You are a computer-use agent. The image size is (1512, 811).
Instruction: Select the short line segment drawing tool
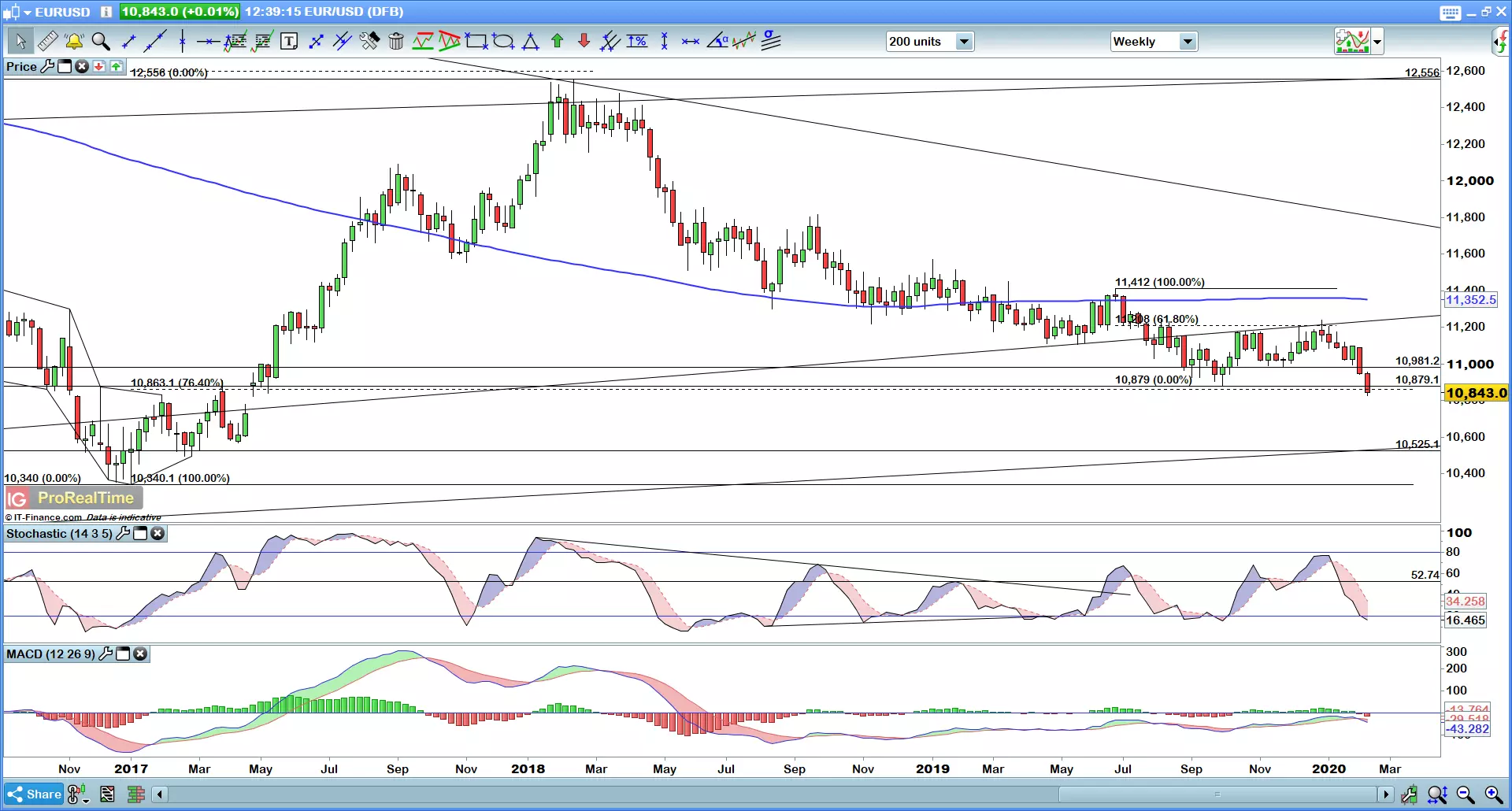tap(129, 41)
